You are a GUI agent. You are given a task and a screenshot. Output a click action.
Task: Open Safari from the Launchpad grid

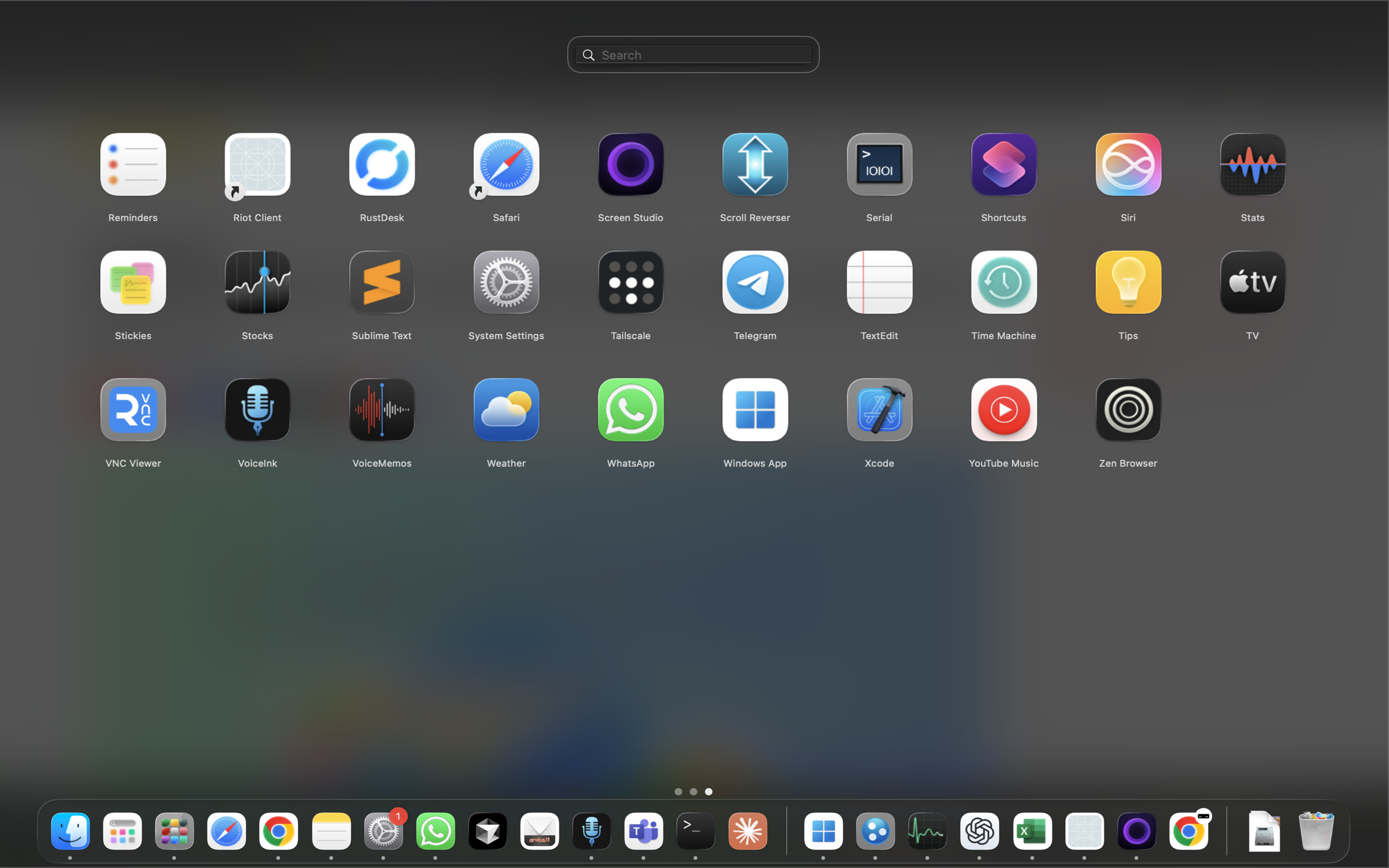[506, 165]
